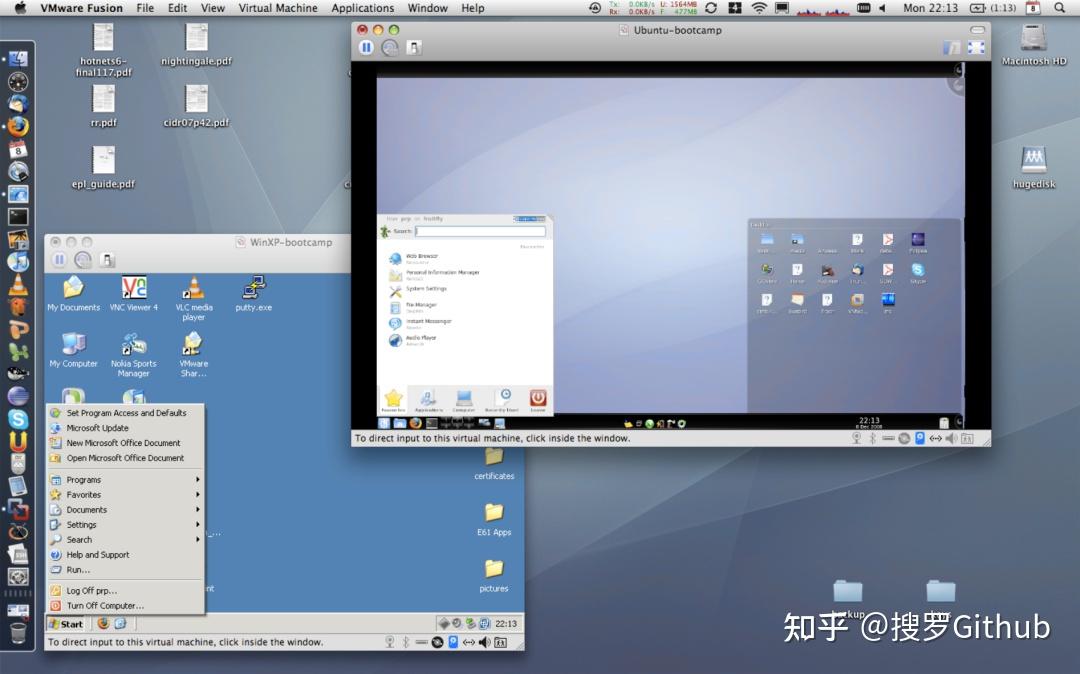Open VLC media player on WinXP desktop

[x=194, y=298]
